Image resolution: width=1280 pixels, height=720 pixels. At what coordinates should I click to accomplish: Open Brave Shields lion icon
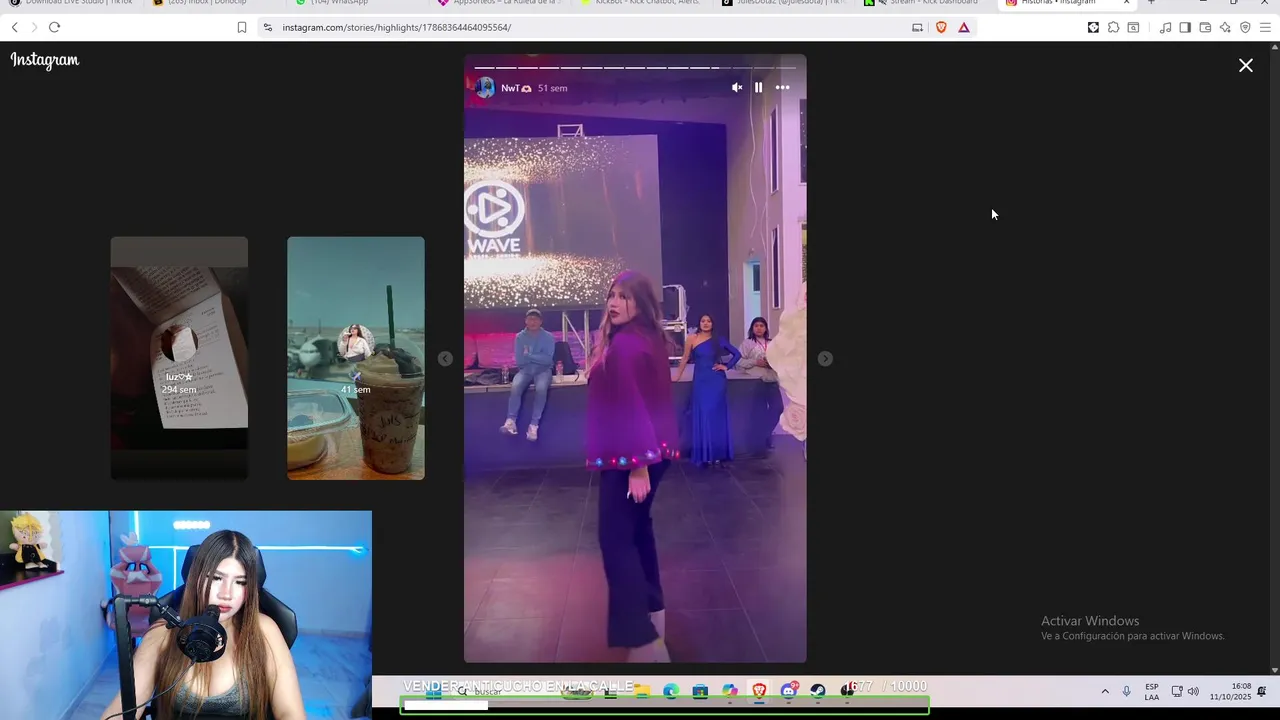pyautogui.click(x=941, y=27)
